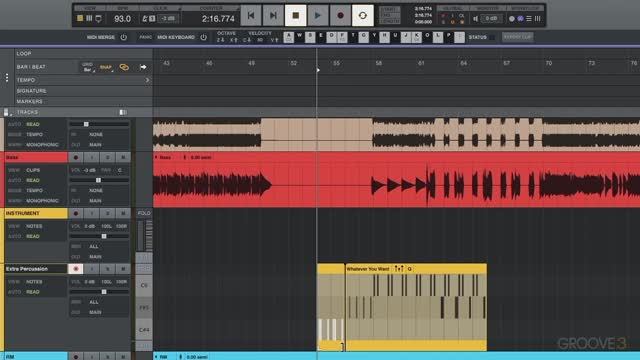Open the three-dot vertical menu icon

[7, 78]
